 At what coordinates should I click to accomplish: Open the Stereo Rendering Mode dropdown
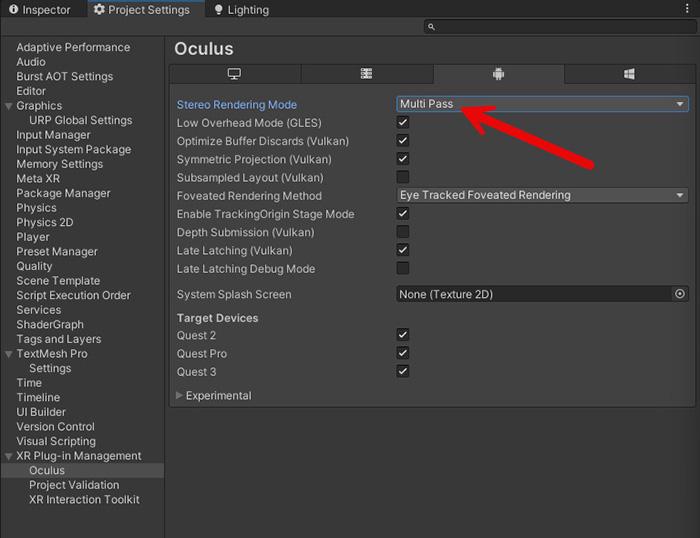click(x=542, y=104)
